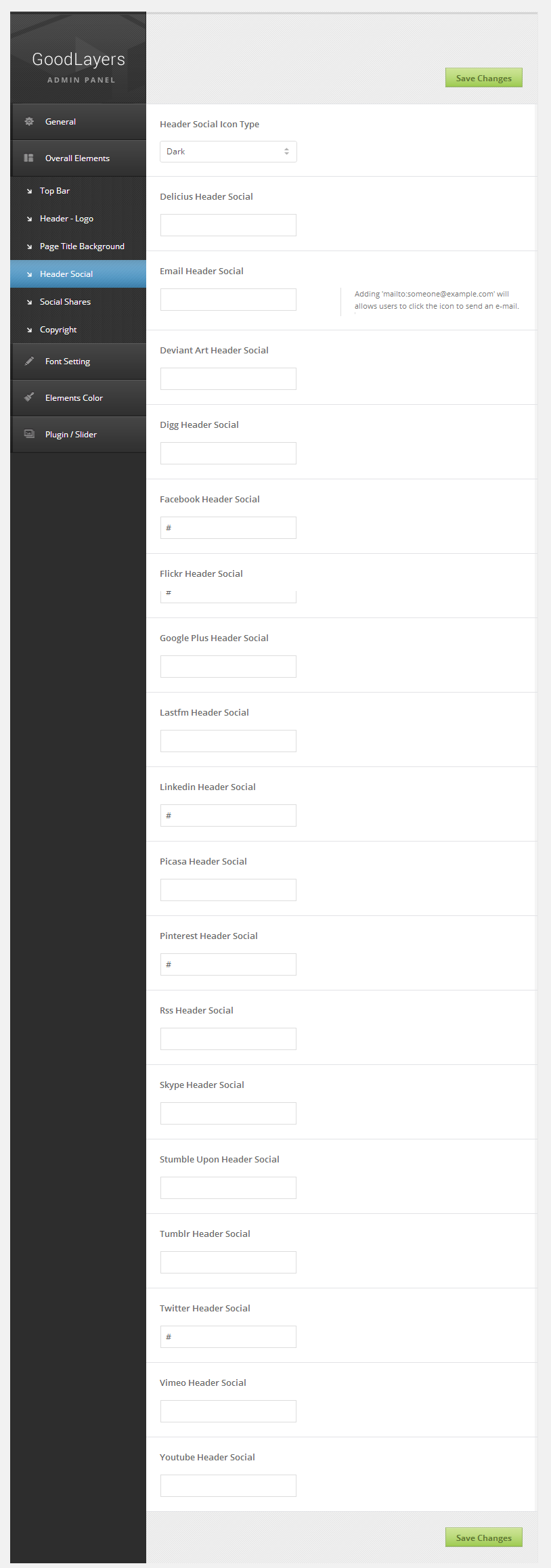Click the paintbrush icon beside Elements Color
Viewport: 551px width, 1568px height.
pos(29,397)
